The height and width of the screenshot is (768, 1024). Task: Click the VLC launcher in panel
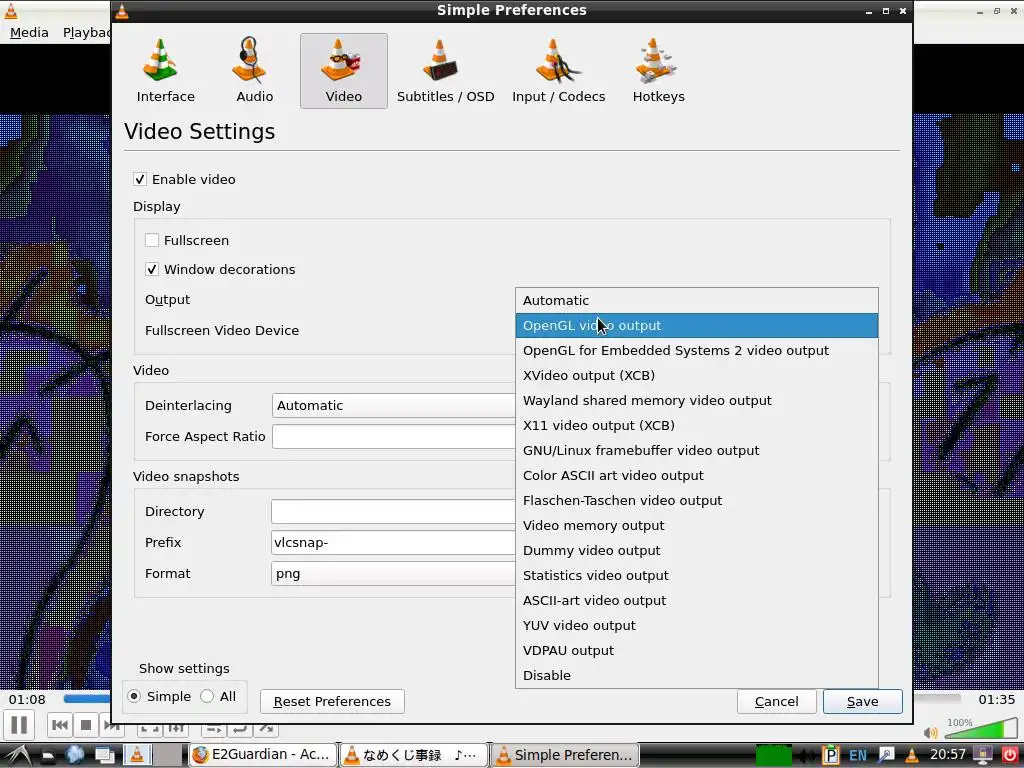pyautogui.click(x=137, y=755)
